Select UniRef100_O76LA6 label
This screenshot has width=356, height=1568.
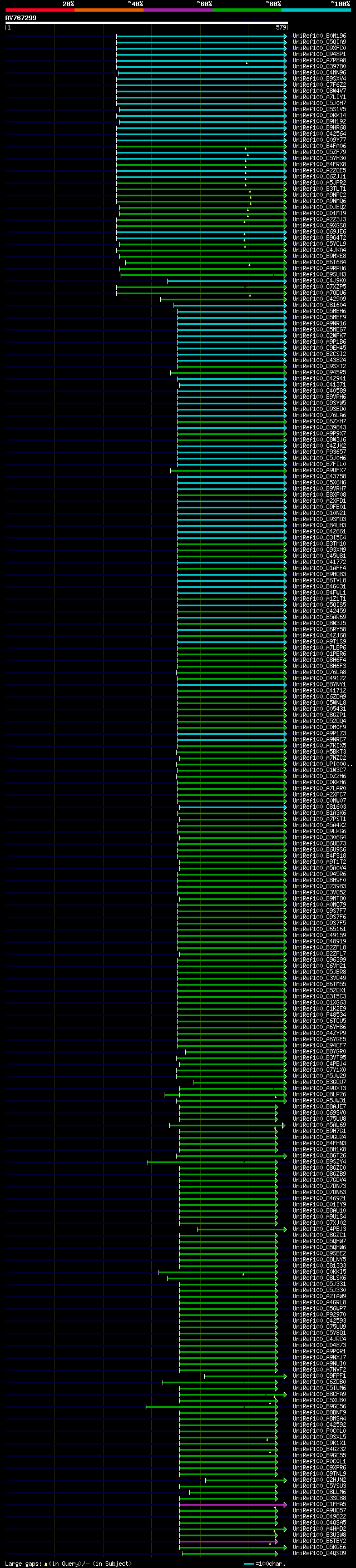[319, 415]
